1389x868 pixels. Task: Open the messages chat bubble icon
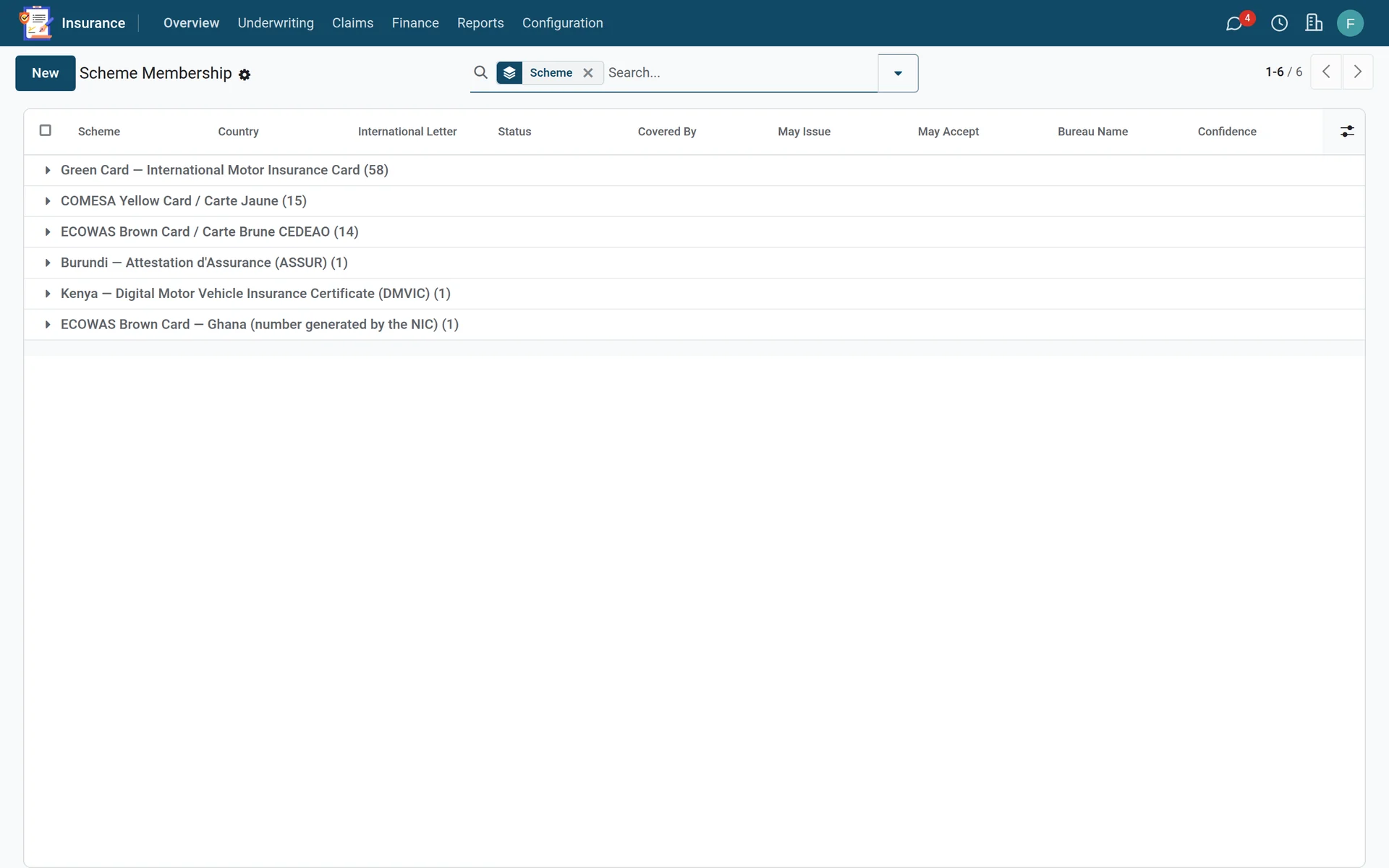(1234, 24)
